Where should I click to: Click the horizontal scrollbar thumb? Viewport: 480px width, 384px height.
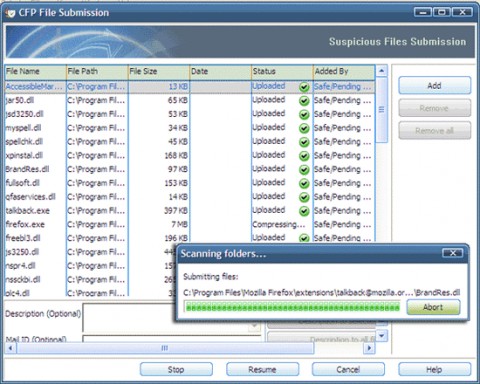(165, 348)
